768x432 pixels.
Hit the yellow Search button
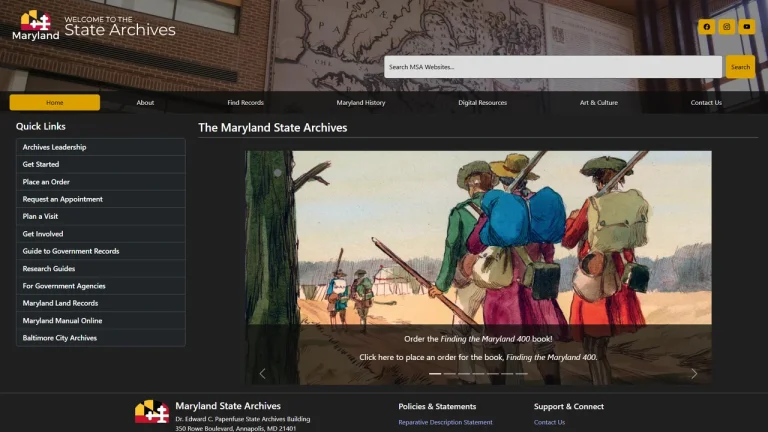pos(740,67)
